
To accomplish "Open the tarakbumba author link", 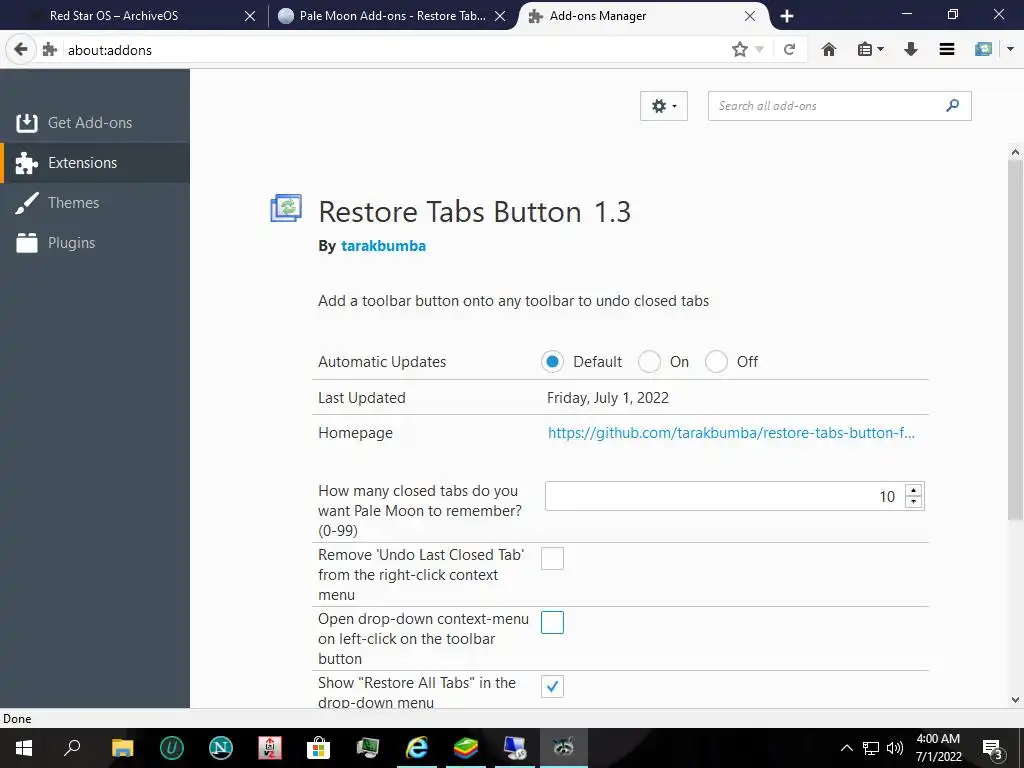I will [x=383, y=246].
